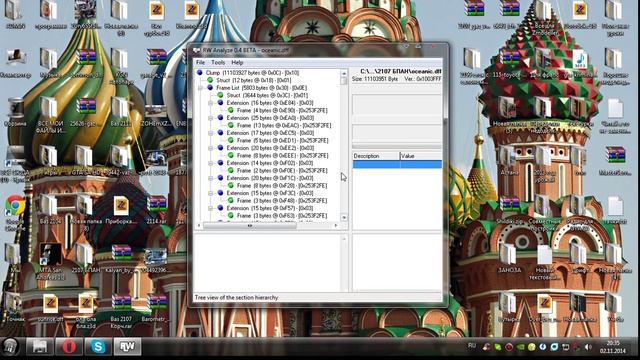Open the Help menu

237,62
